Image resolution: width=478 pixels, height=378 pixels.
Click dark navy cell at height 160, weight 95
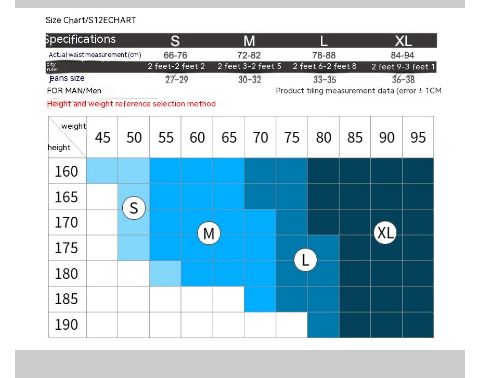click(x=418, y=171)
